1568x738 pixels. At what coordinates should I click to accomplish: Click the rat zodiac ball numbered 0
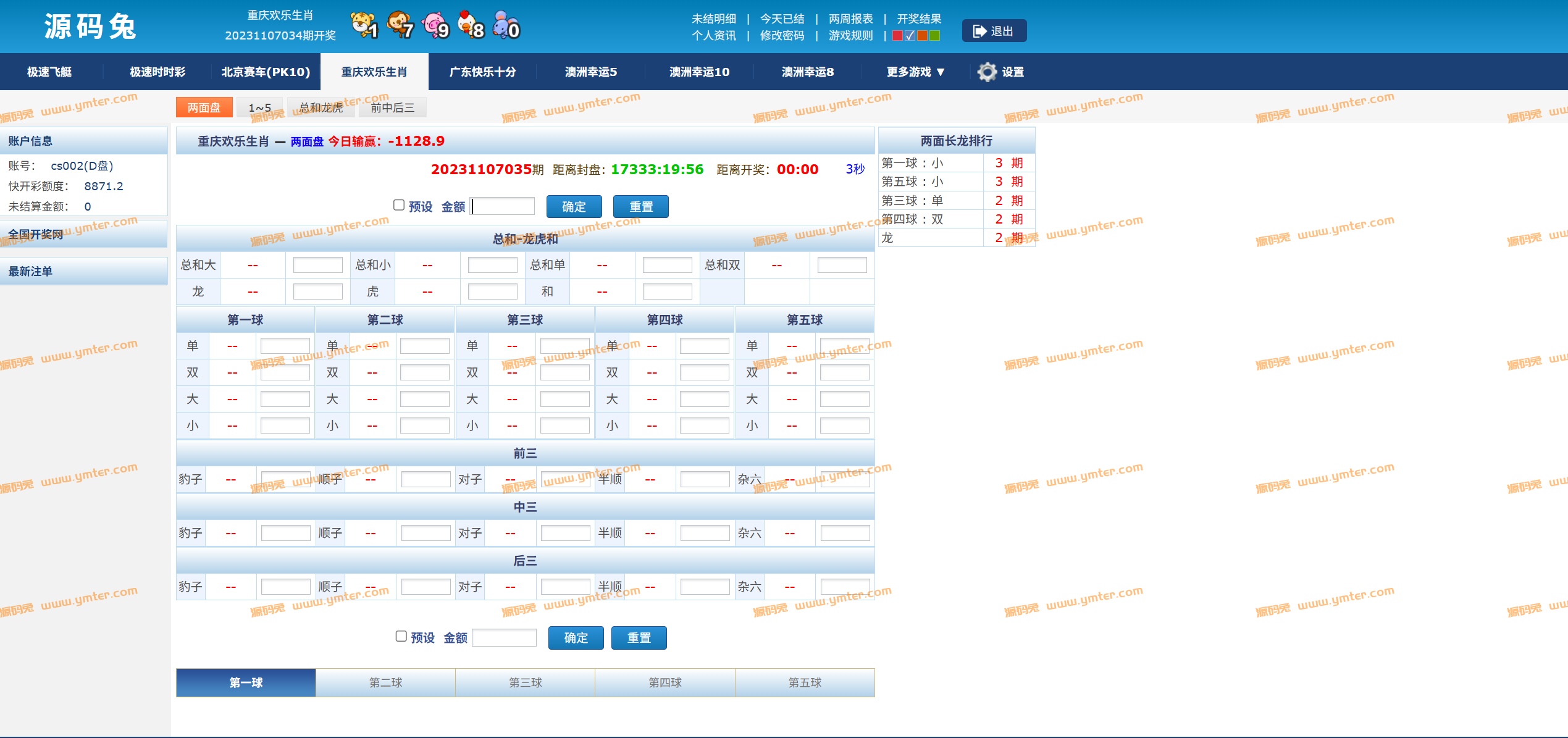coord(506,25)
